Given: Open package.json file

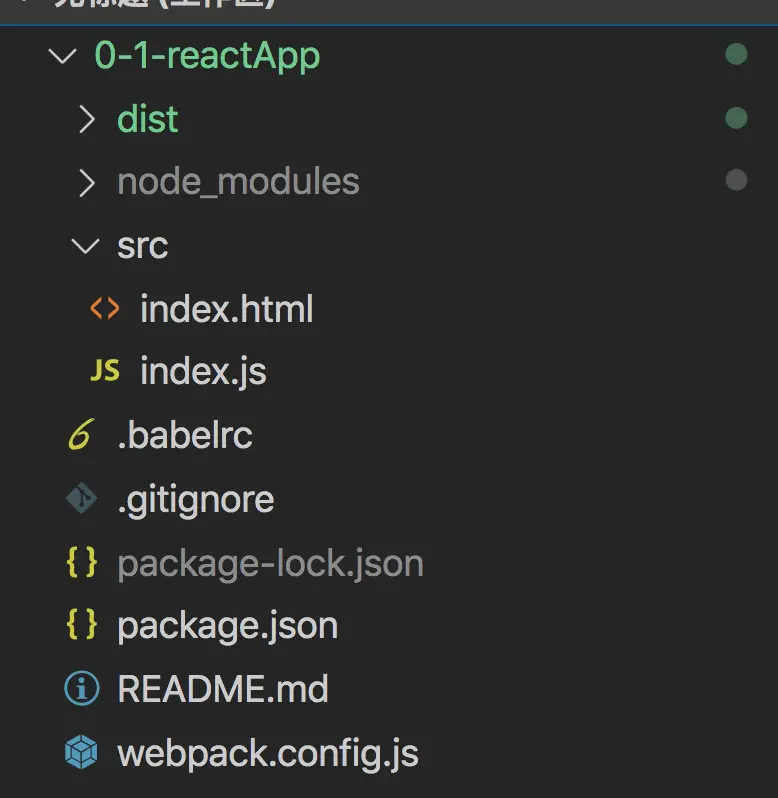Looking at the screenshot, I should tap(227, 626).
